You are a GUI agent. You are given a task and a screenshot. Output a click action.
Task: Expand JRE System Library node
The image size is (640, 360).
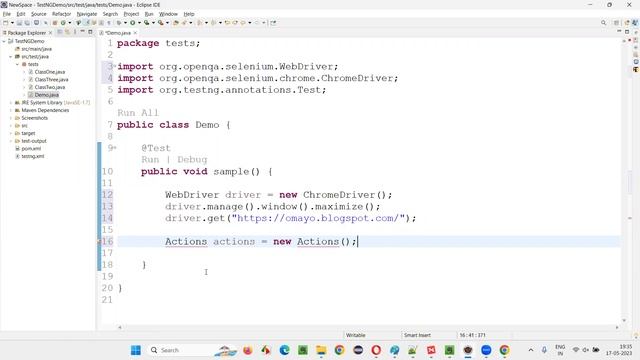point(11,103)
